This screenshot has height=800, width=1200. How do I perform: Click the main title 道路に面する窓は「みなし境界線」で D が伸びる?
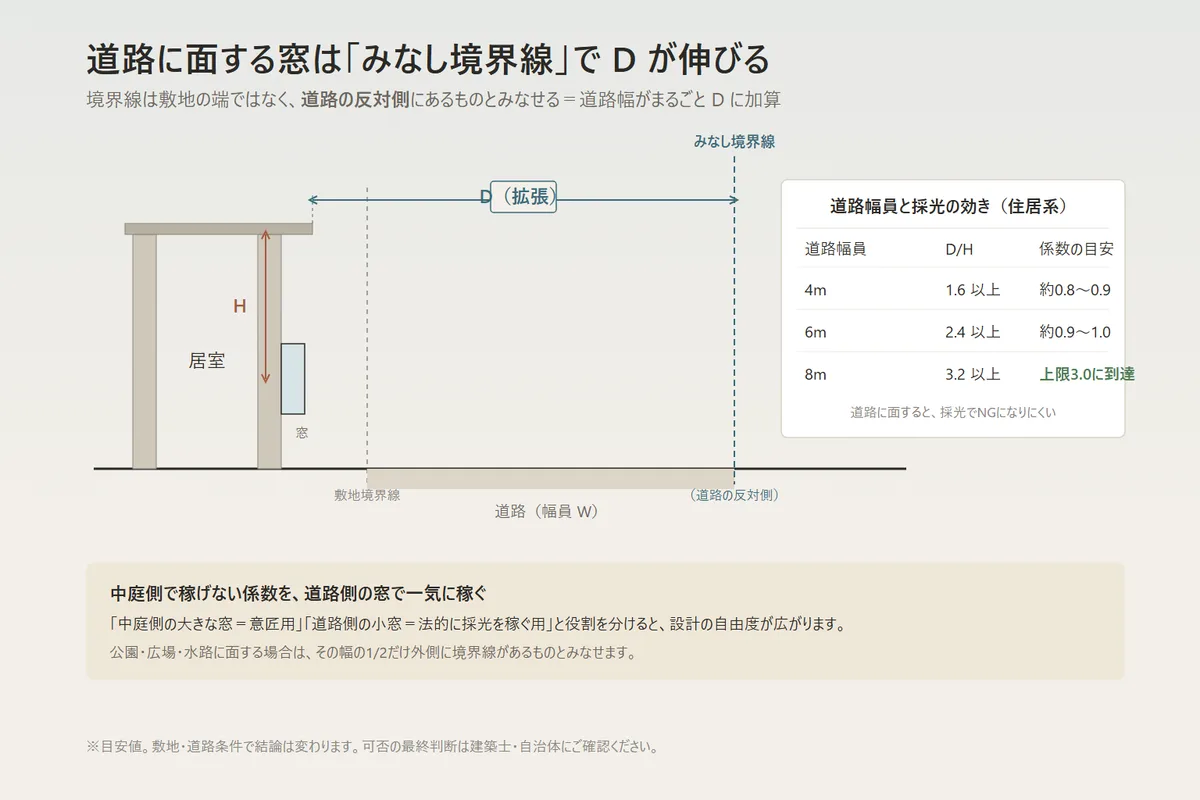pos(428,60)
